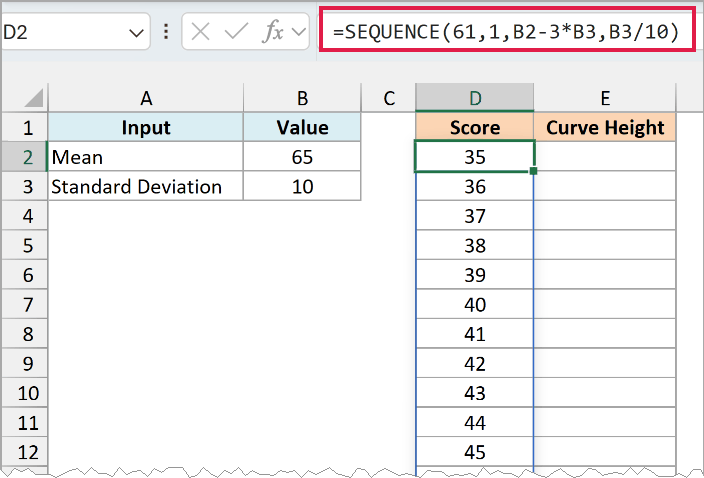This screenshot has height=478, width=704.
Task: Select row 5 header
Action: tap(25, 245)
